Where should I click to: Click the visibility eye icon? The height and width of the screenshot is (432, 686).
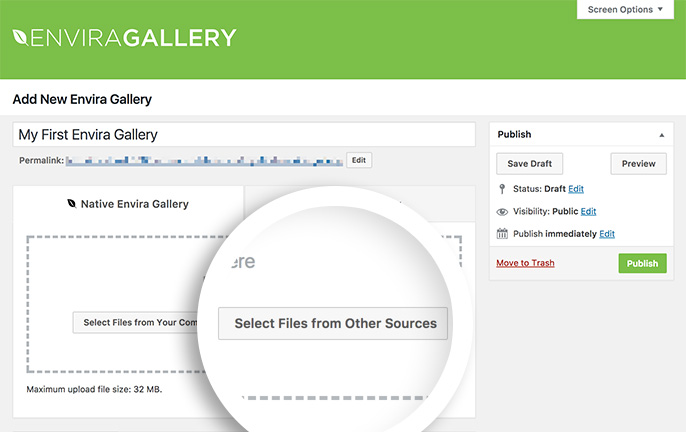(x=502, y=212)
